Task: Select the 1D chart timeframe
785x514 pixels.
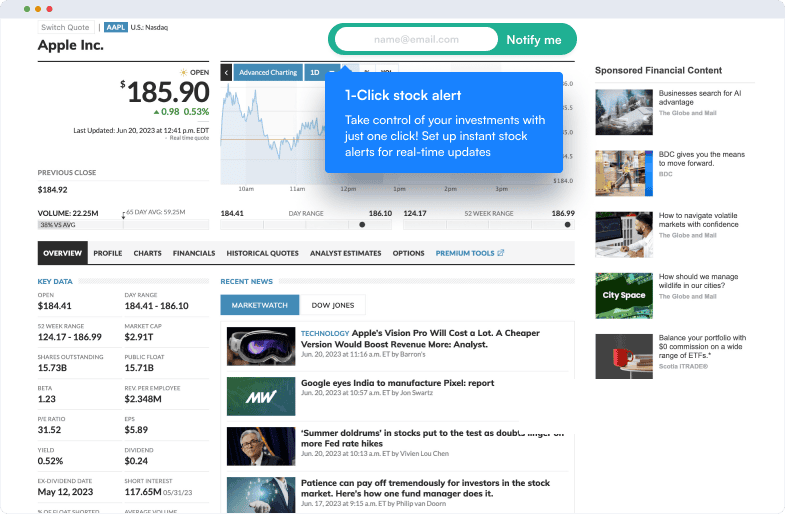Action: (314, 73)
